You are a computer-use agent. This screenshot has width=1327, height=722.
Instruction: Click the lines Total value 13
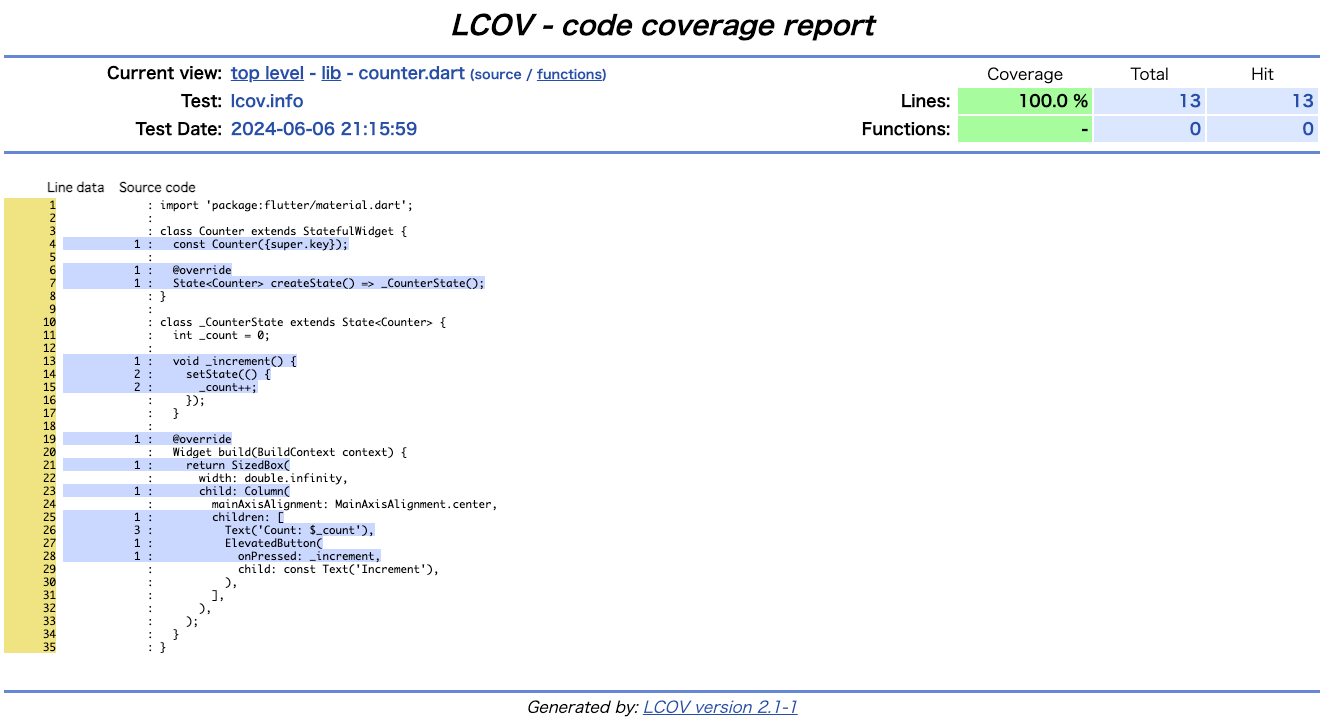coord(1149,101)
